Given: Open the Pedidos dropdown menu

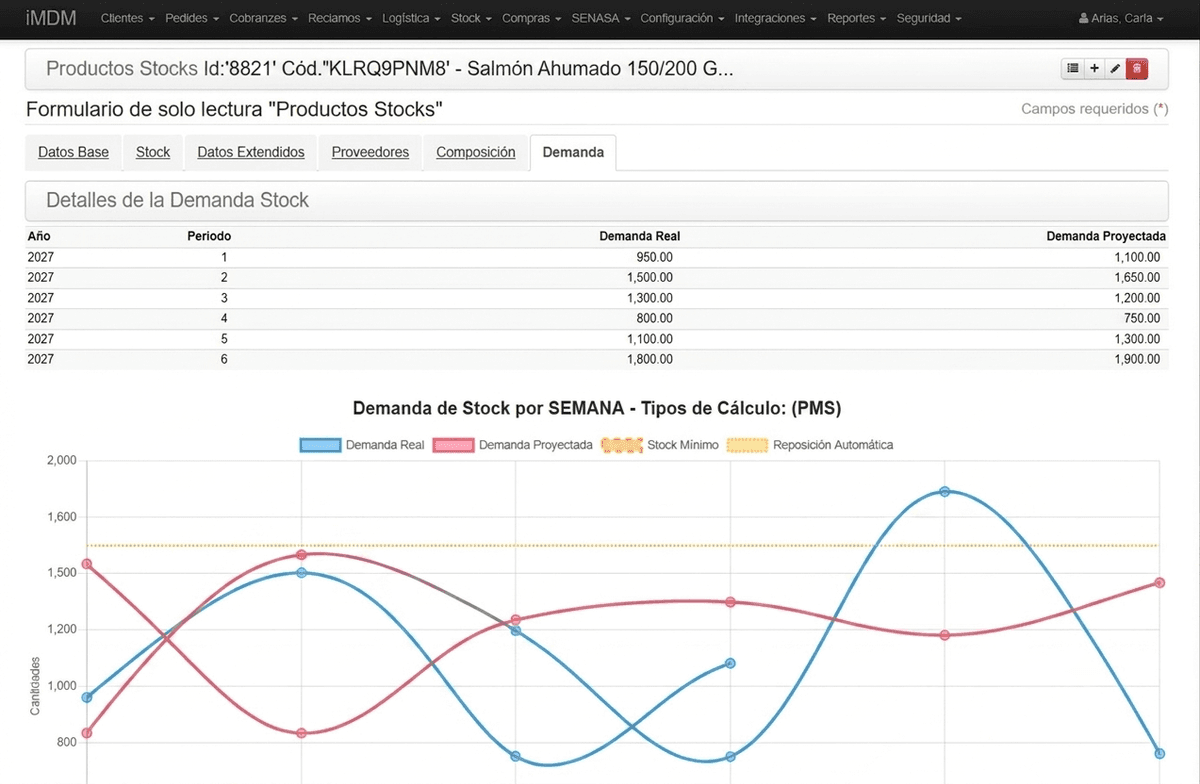Looking at the screenshot, I should tap(191, 18).
